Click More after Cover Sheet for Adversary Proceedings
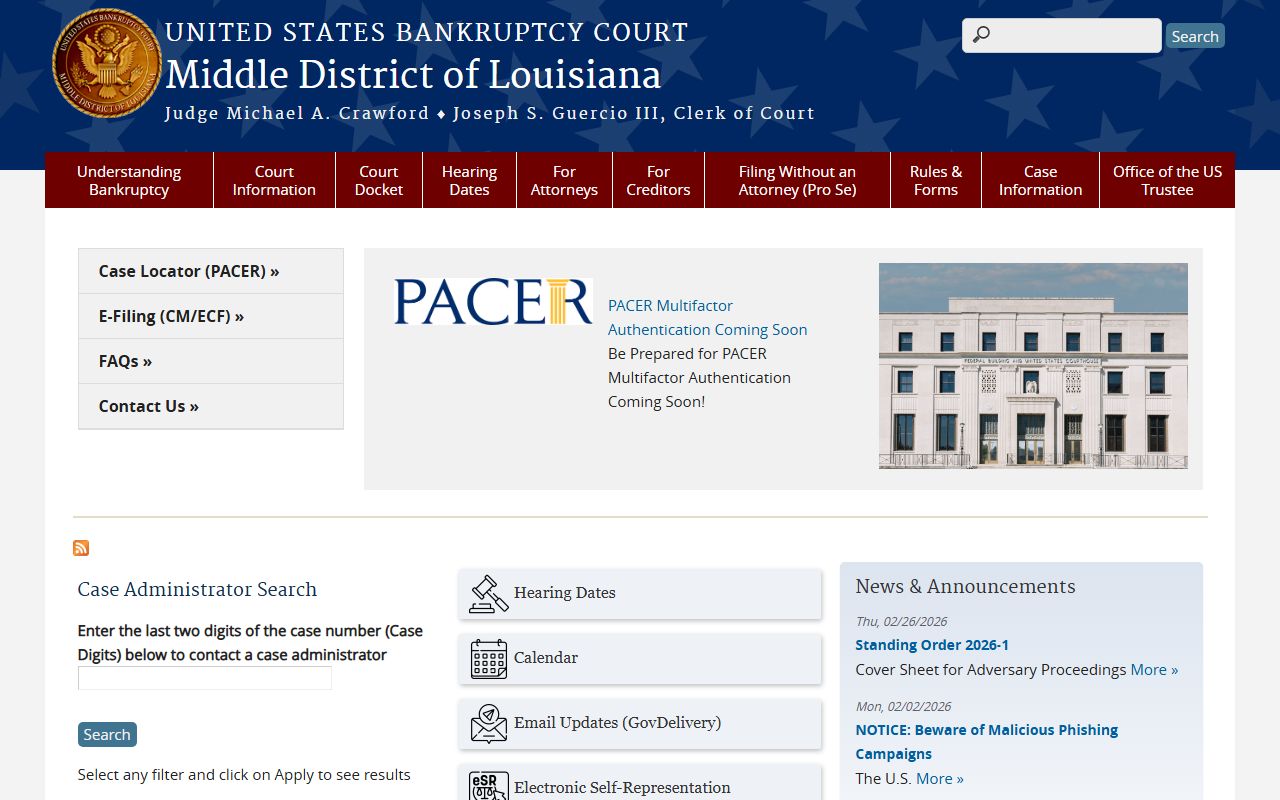This screenshot has width=1280, height=800. point(1154,669)
